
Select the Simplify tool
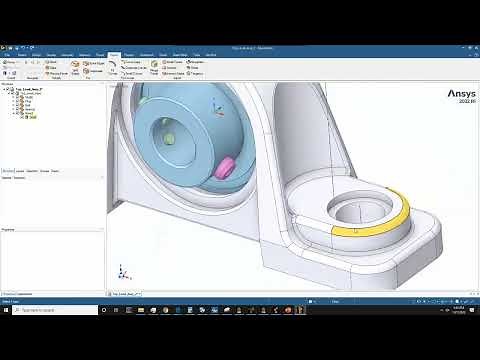point(169,68)
